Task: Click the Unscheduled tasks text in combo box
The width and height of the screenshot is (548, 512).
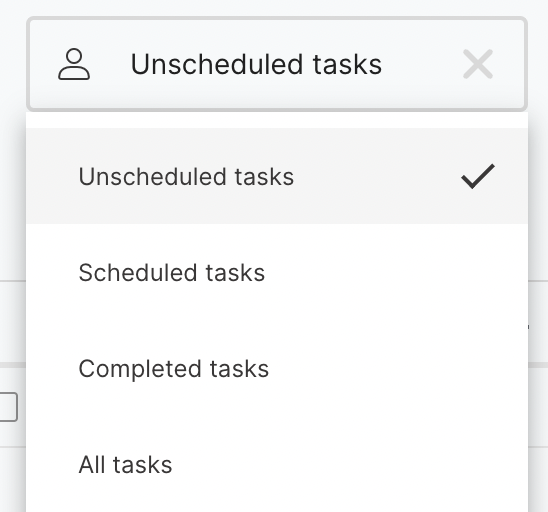Action: [256, 64]
